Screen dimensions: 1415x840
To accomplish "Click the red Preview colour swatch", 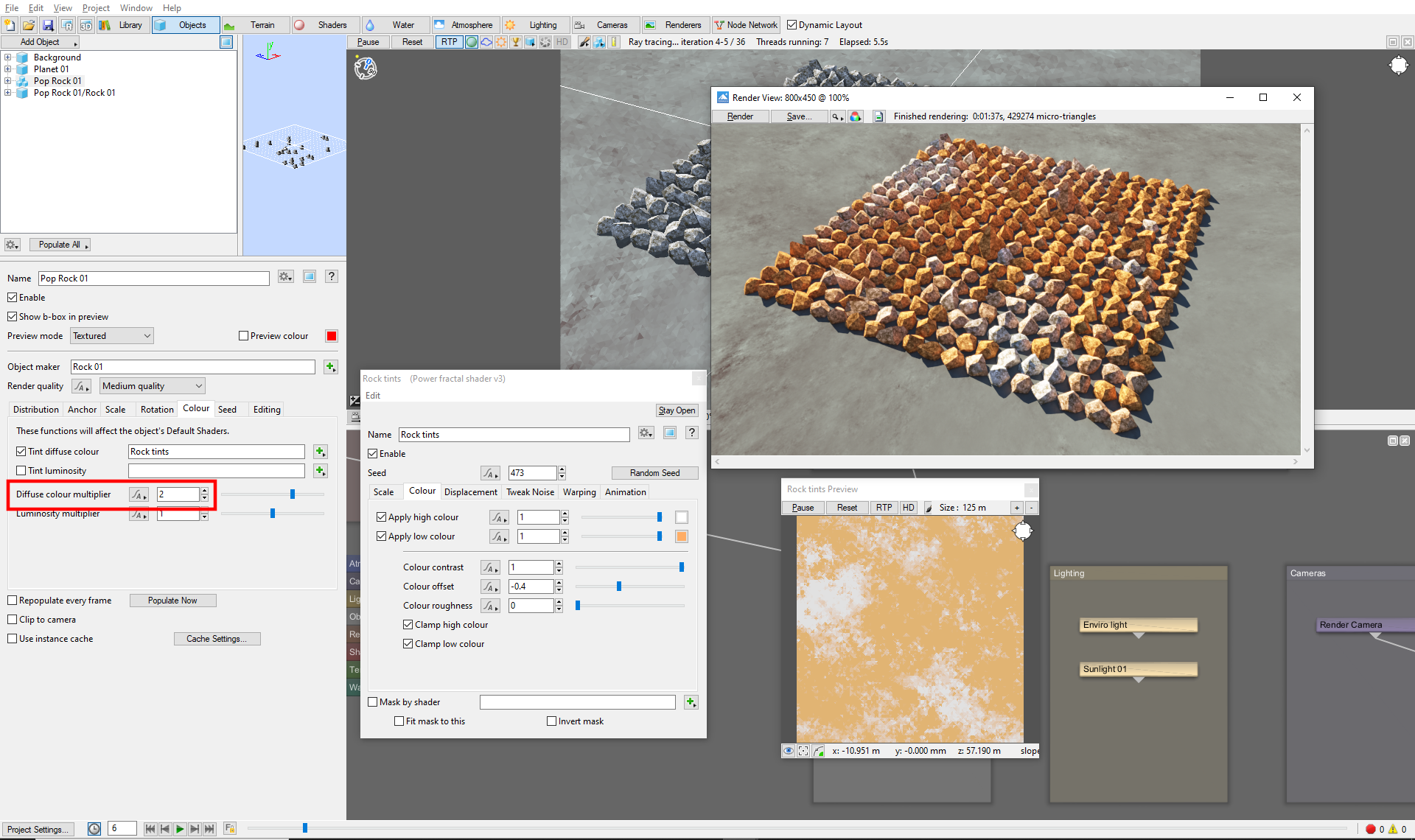I will [332, 336].
